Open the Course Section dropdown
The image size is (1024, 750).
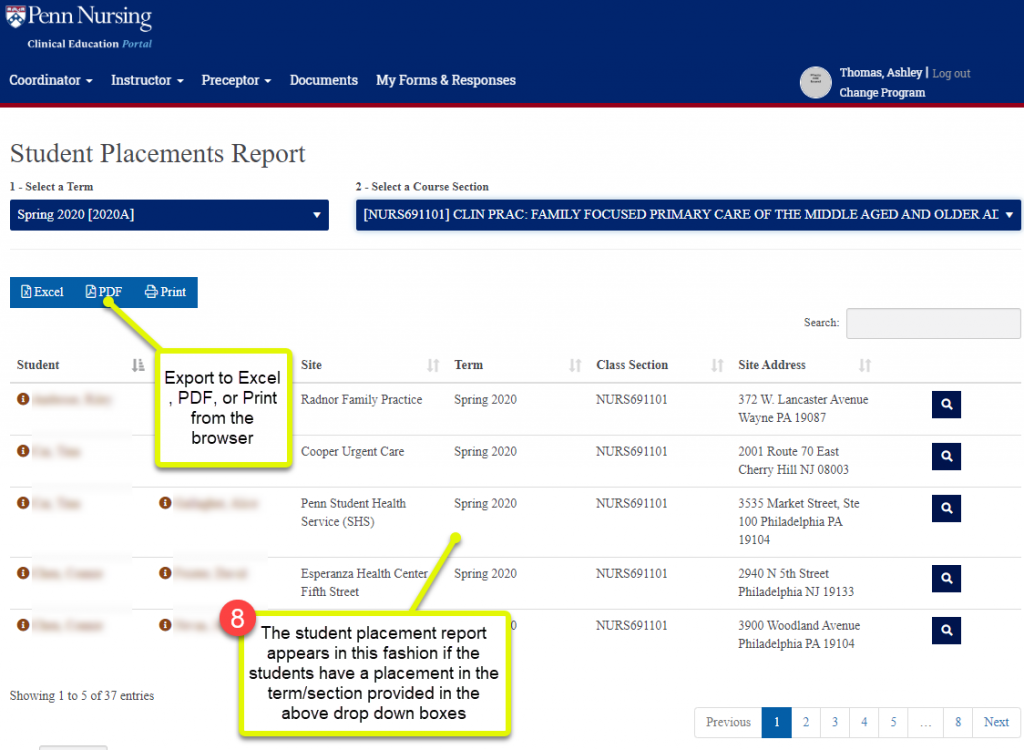coord(688,215)
